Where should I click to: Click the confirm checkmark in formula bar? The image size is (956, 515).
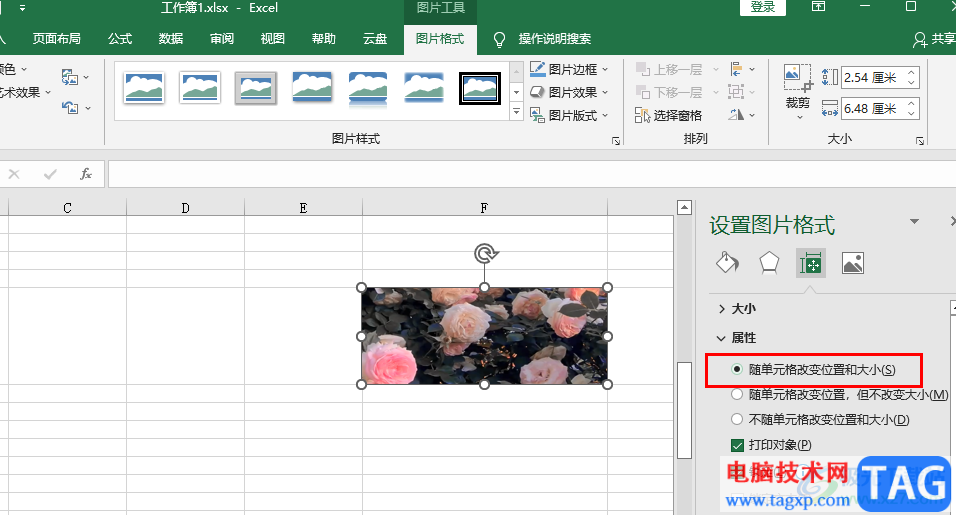point(50,174)
